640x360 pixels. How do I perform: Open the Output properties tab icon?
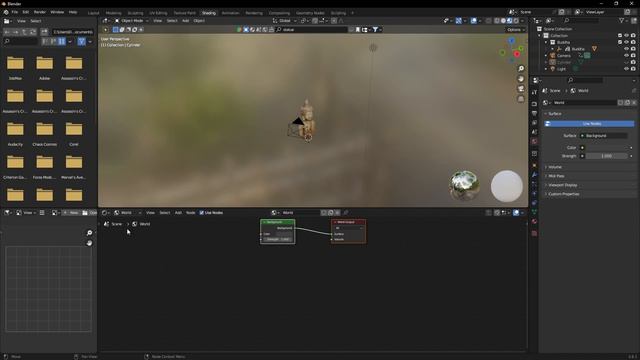(534, 113)
